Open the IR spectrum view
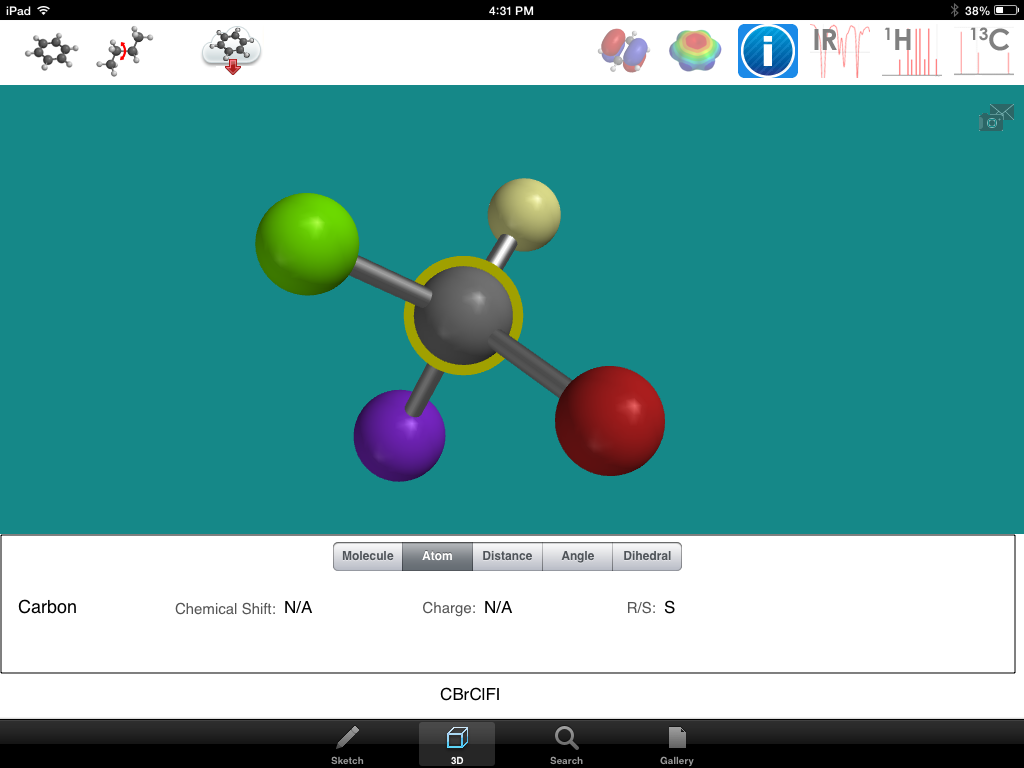Screen dimensions: 1024x768 coord(837,50)
